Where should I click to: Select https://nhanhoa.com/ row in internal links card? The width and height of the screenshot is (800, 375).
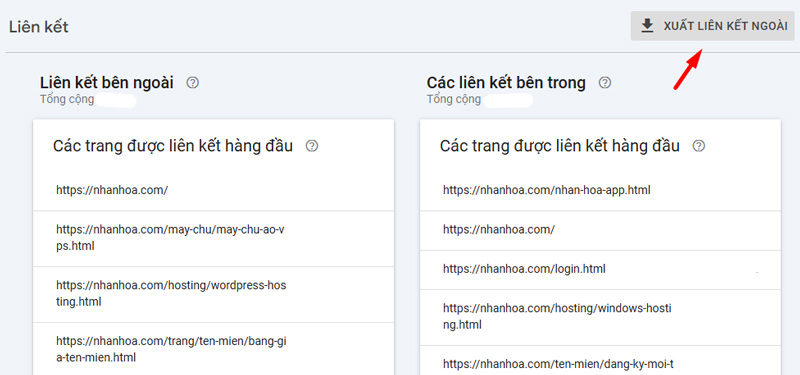(x=600, y=230)
